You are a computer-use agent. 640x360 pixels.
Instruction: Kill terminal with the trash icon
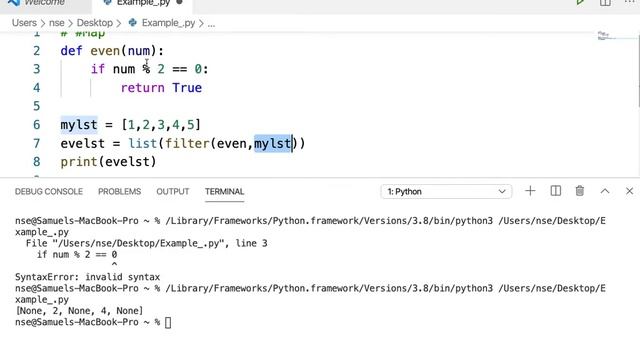580,191
